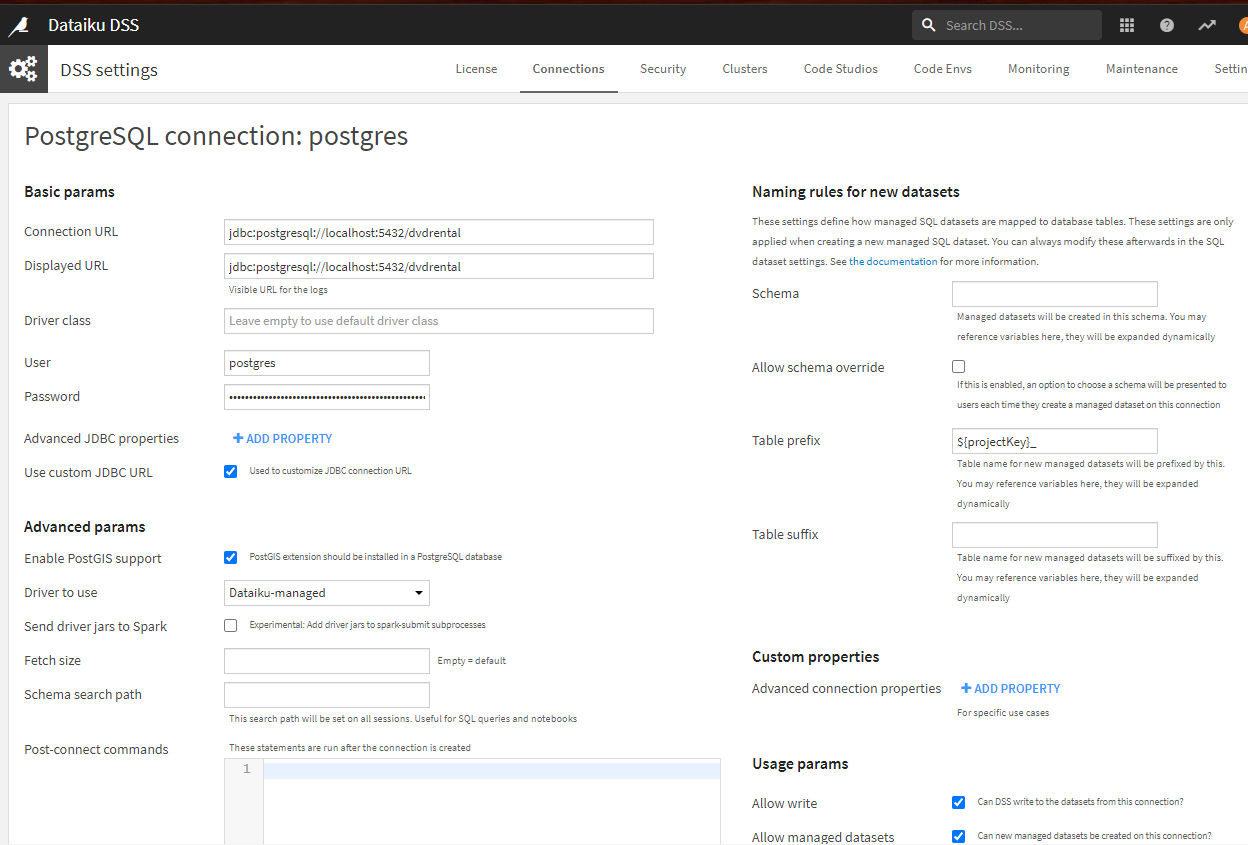Click the Connection URL field
Image resolution: width=1248 pixels, height=845 pixels.
click(x=439, y=232)
